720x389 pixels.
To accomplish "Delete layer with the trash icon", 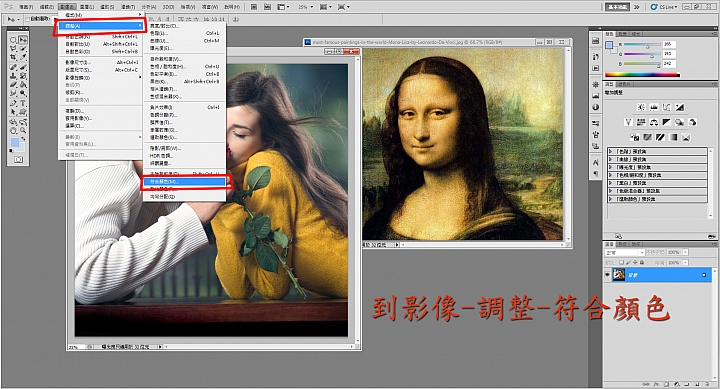I will pos(707,384).
